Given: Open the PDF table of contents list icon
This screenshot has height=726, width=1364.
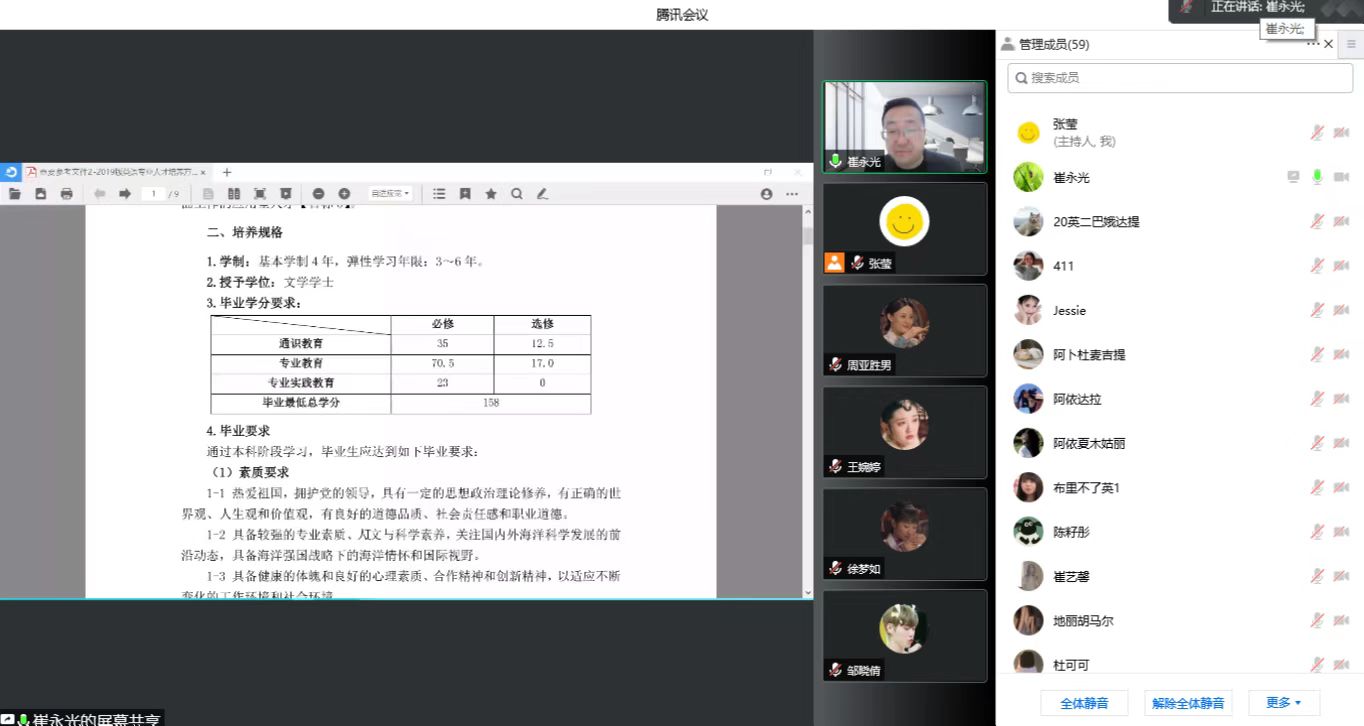Looking at the screenshot, I should [439, 194].
